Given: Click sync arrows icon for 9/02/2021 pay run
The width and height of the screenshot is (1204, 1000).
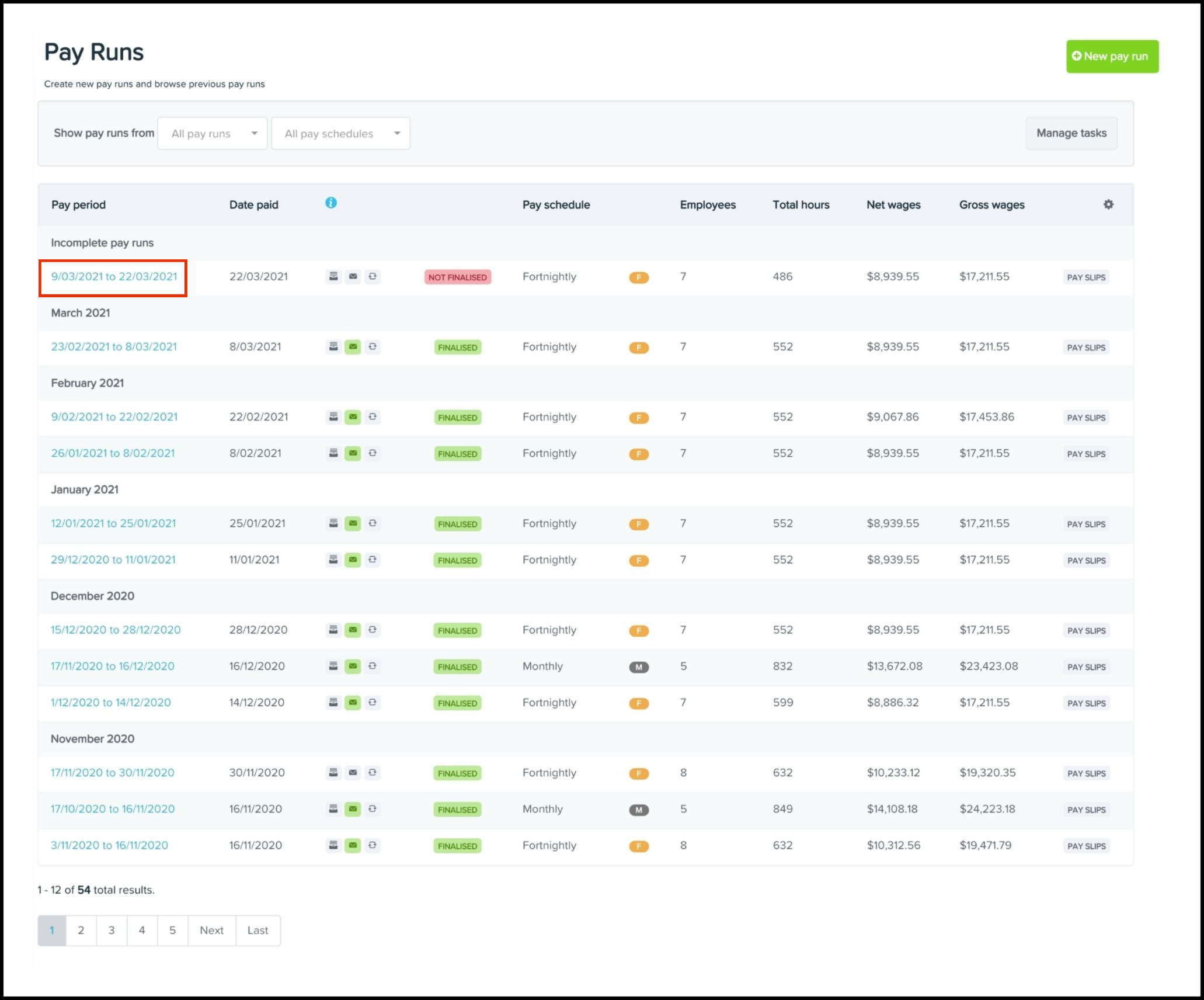Looking at the screenshot, I should pyautogui.click(x=373, y=417).
